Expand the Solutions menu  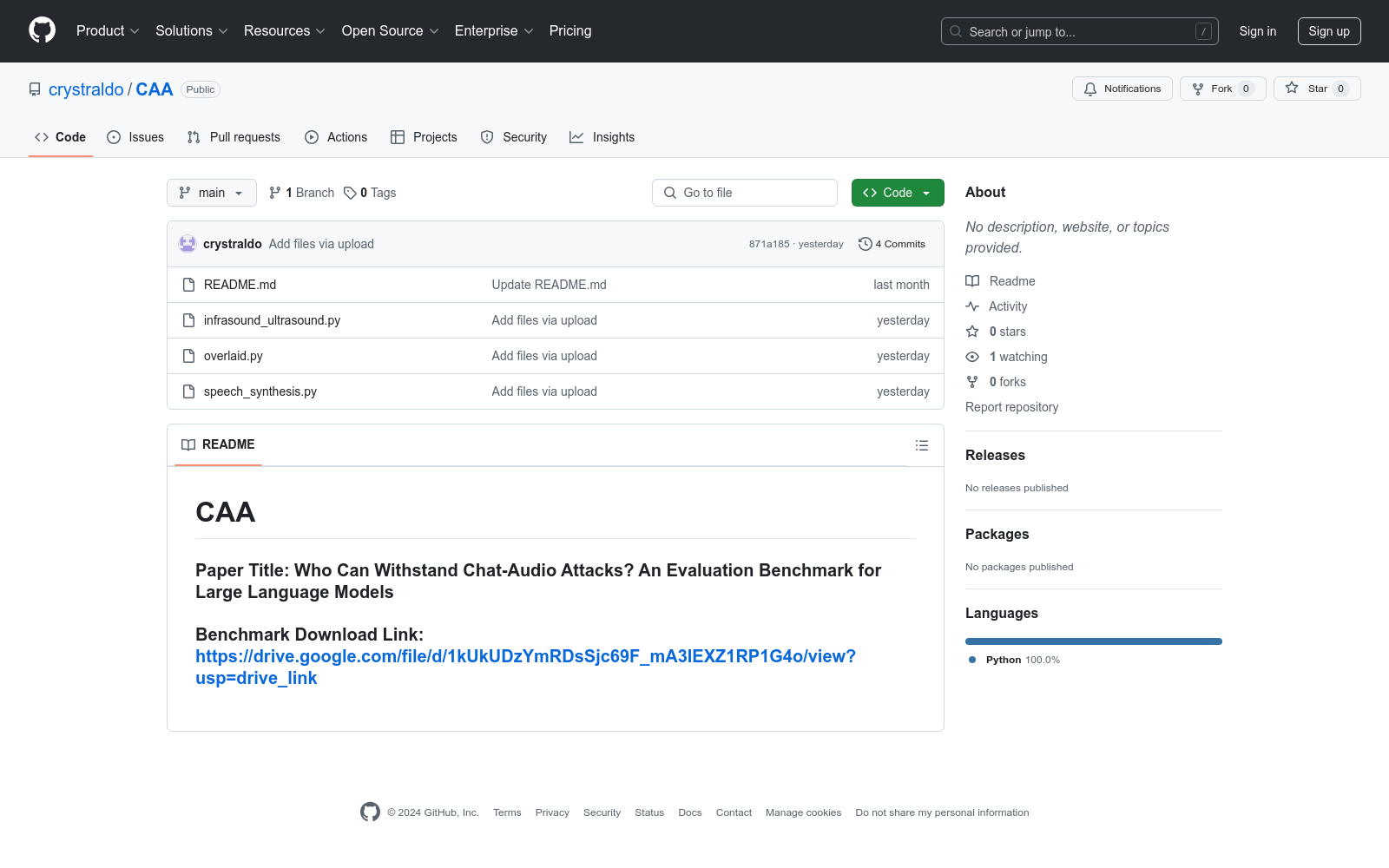(192, 31)
